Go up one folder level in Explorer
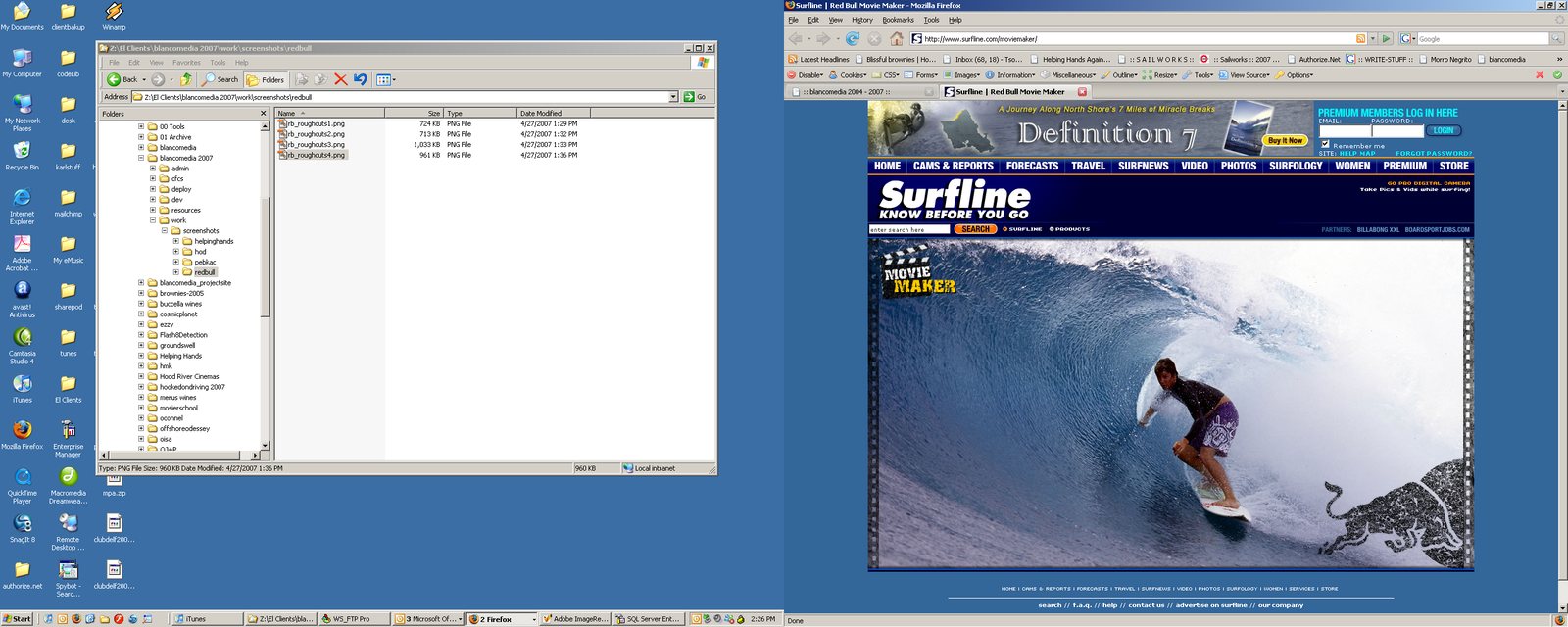1568x627 pixels. point(186,79)
